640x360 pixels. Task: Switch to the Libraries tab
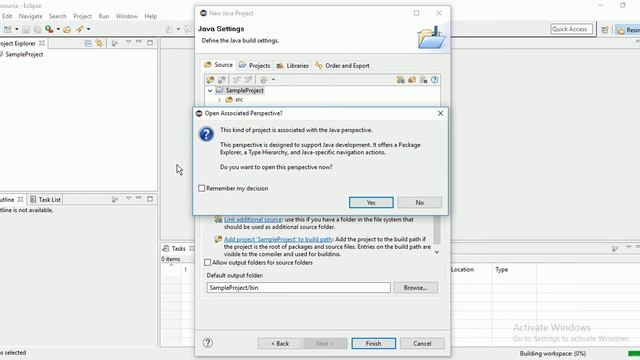pyautogui.click(x=293, y=65)
